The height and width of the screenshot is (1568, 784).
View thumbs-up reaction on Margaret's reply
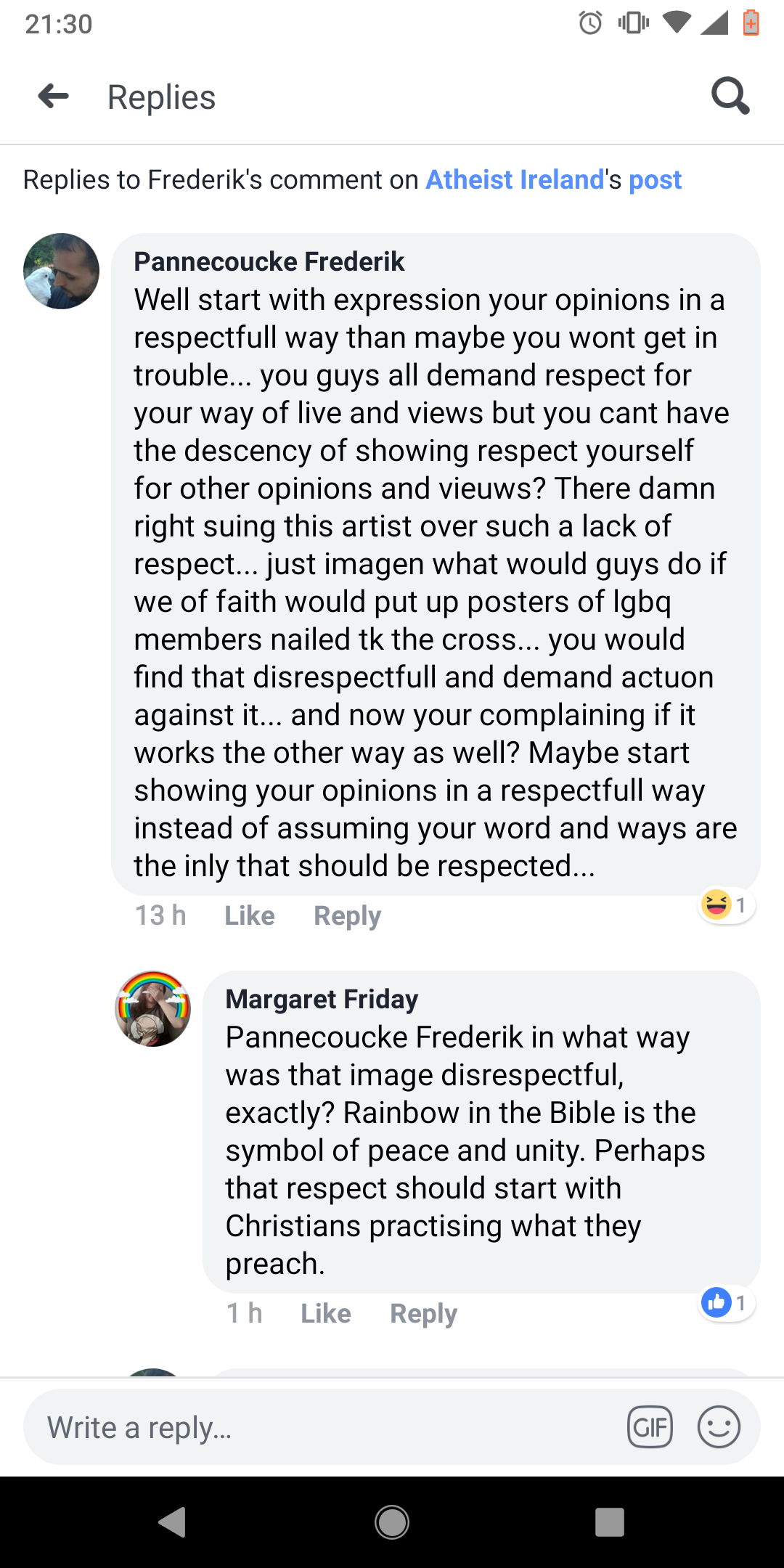[x=725, y=1303]
